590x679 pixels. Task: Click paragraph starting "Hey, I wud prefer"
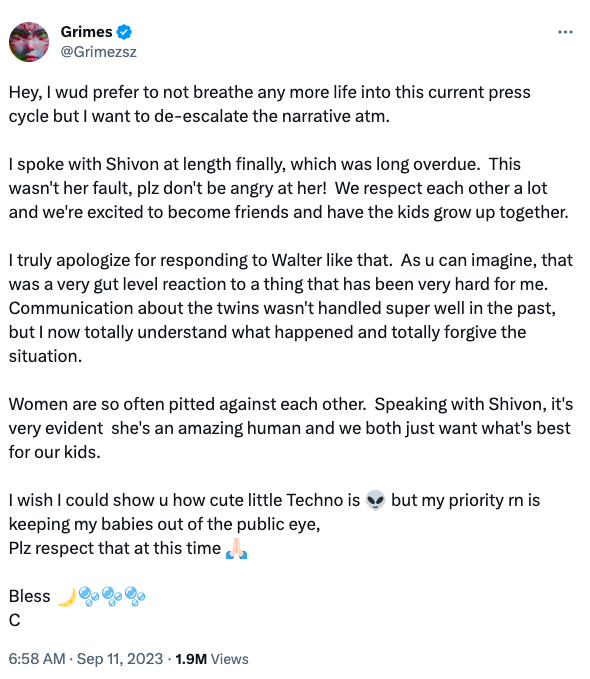click(x=269, y=104)
